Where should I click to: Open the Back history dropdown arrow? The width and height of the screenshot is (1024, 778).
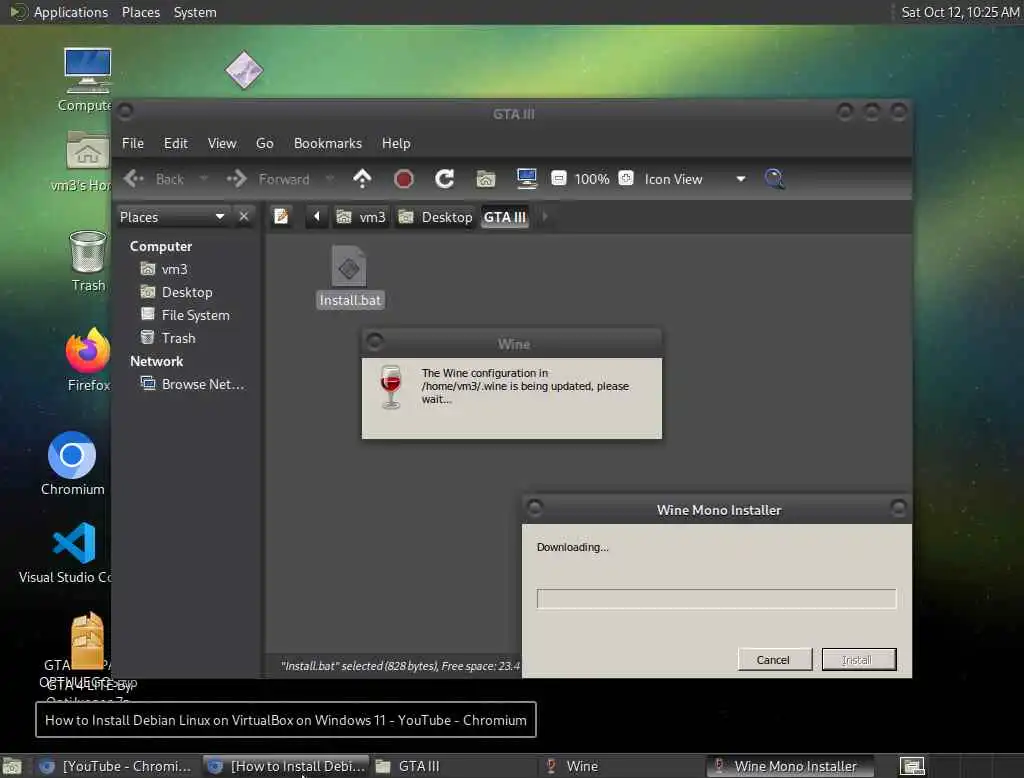click(x=203, y=178)
